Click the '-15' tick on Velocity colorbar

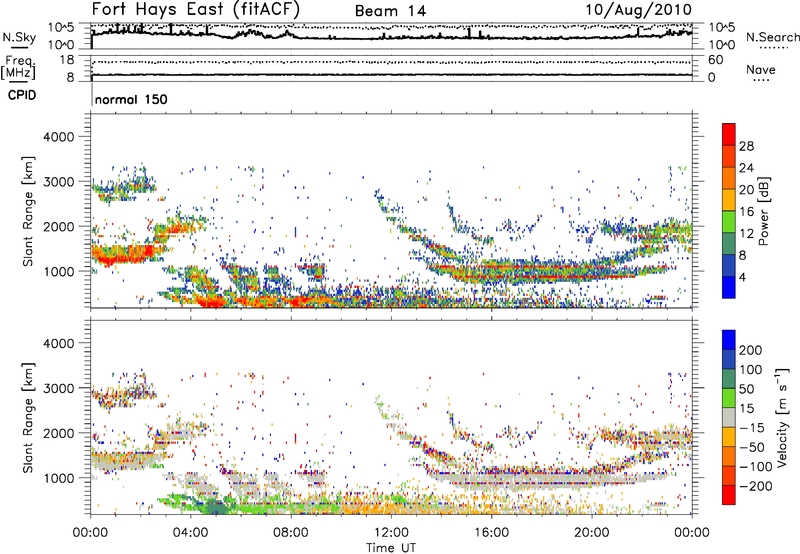pos(751,427)
